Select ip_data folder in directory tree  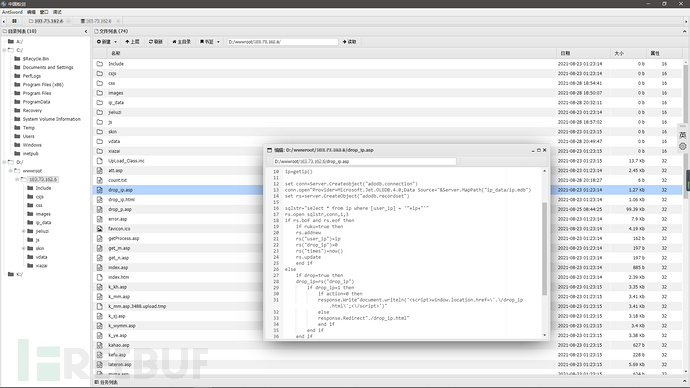point(43,223)
